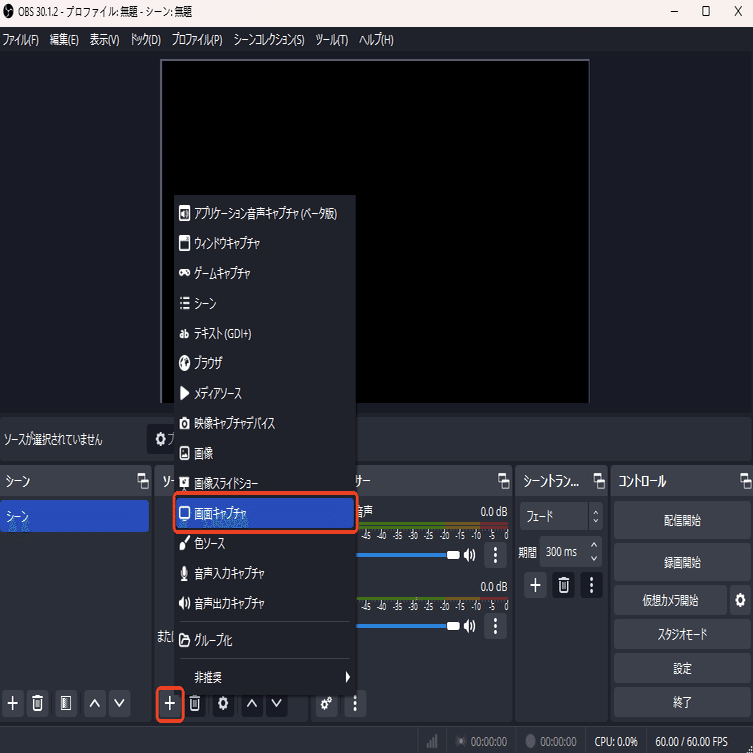Add a scene transition plus button

(535, 585)
